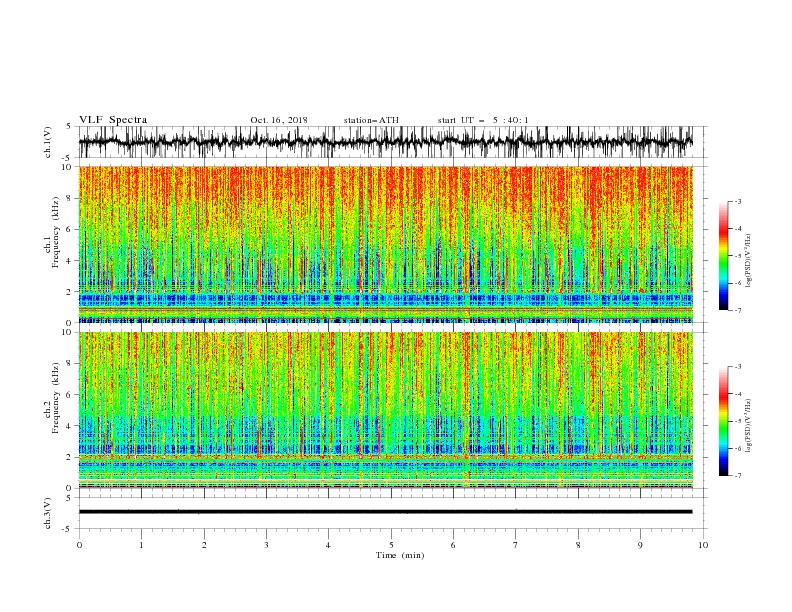Click the lower ch.2 PSD colorbar

pyautogui.click(x=724, y=421)
